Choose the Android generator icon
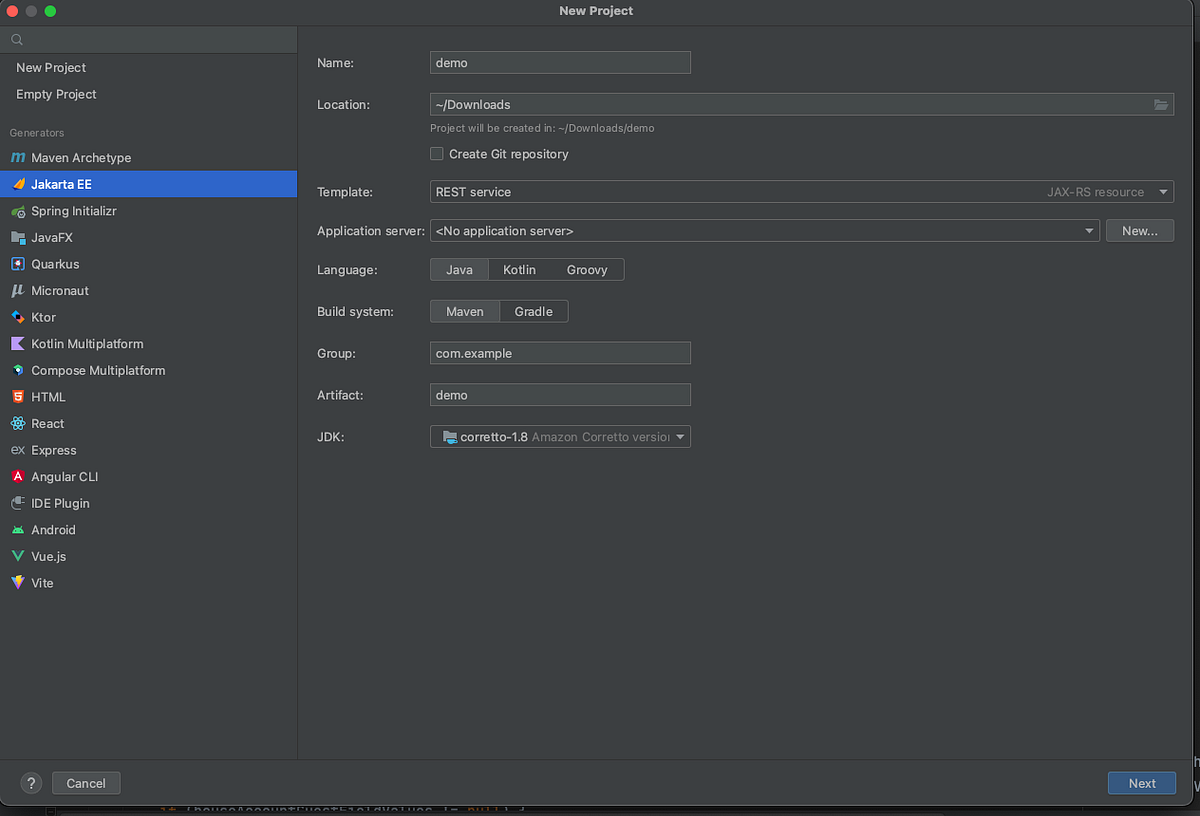Image resolution: width=1200 pixels, height=816 pixels. point(20,530)
